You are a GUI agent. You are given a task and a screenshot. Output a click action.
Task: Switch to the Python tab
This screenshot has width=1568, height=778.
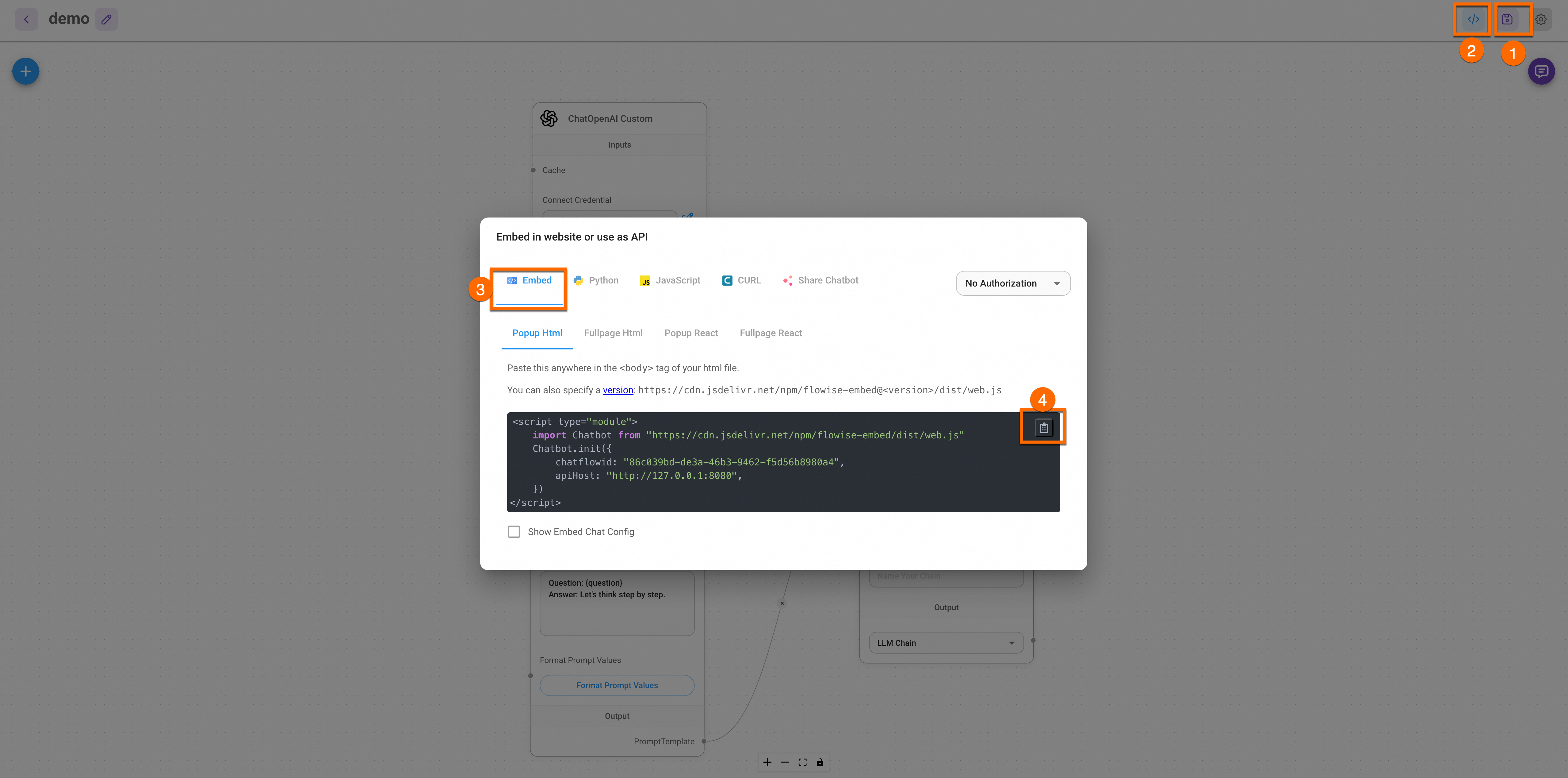click(596, 280)
